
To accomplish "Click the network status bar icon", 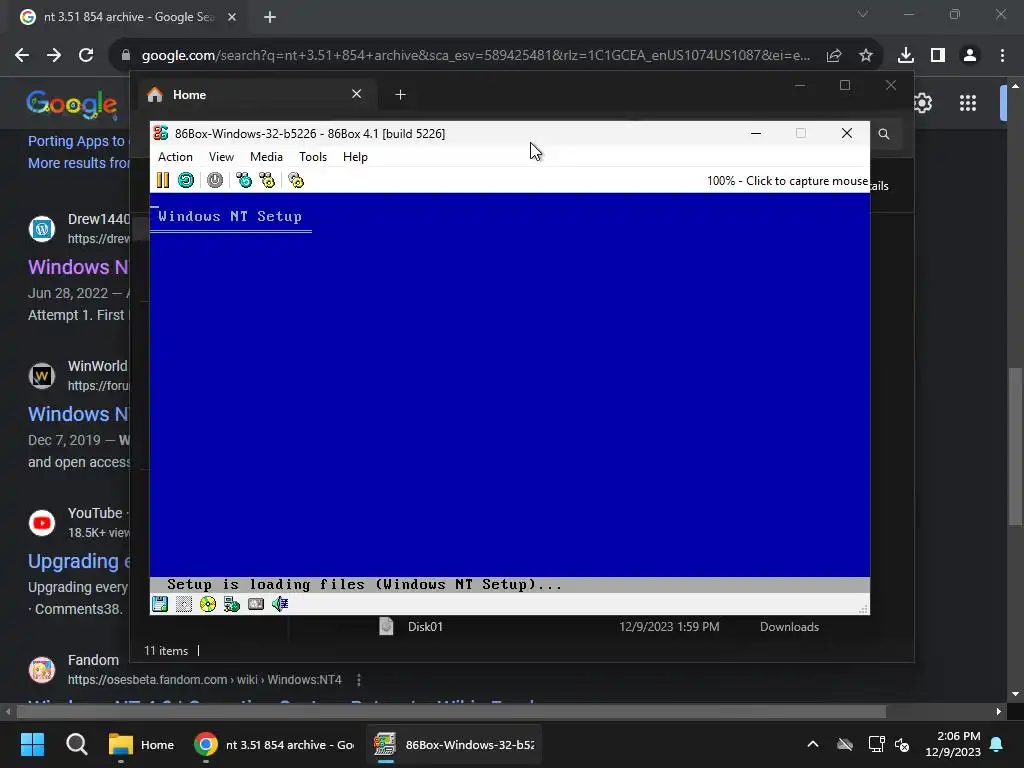I will click(x=232, y=604).
